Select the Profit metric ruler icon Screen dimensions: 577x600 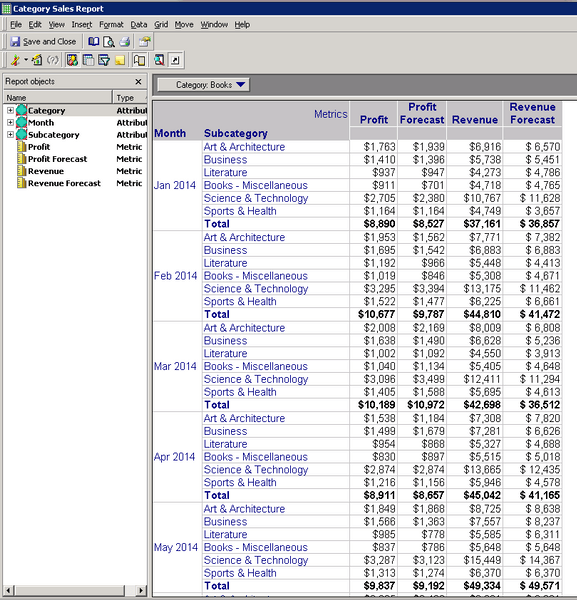(21, 147)
